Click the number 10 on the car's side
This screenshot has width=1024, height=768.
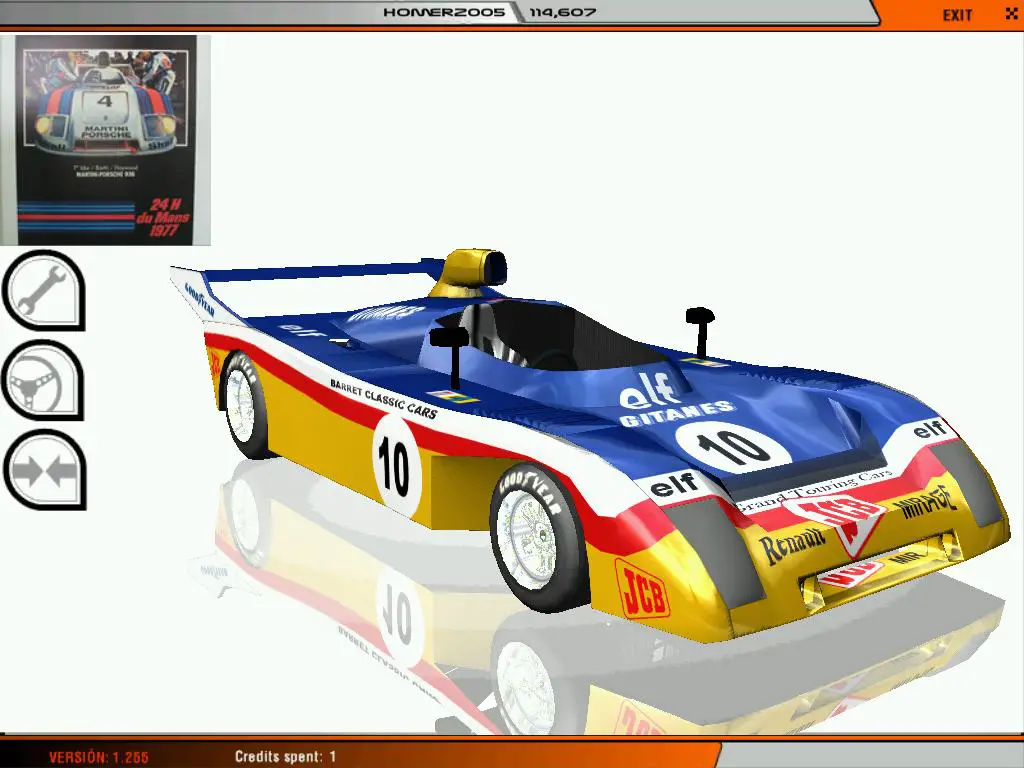(394, 464)
